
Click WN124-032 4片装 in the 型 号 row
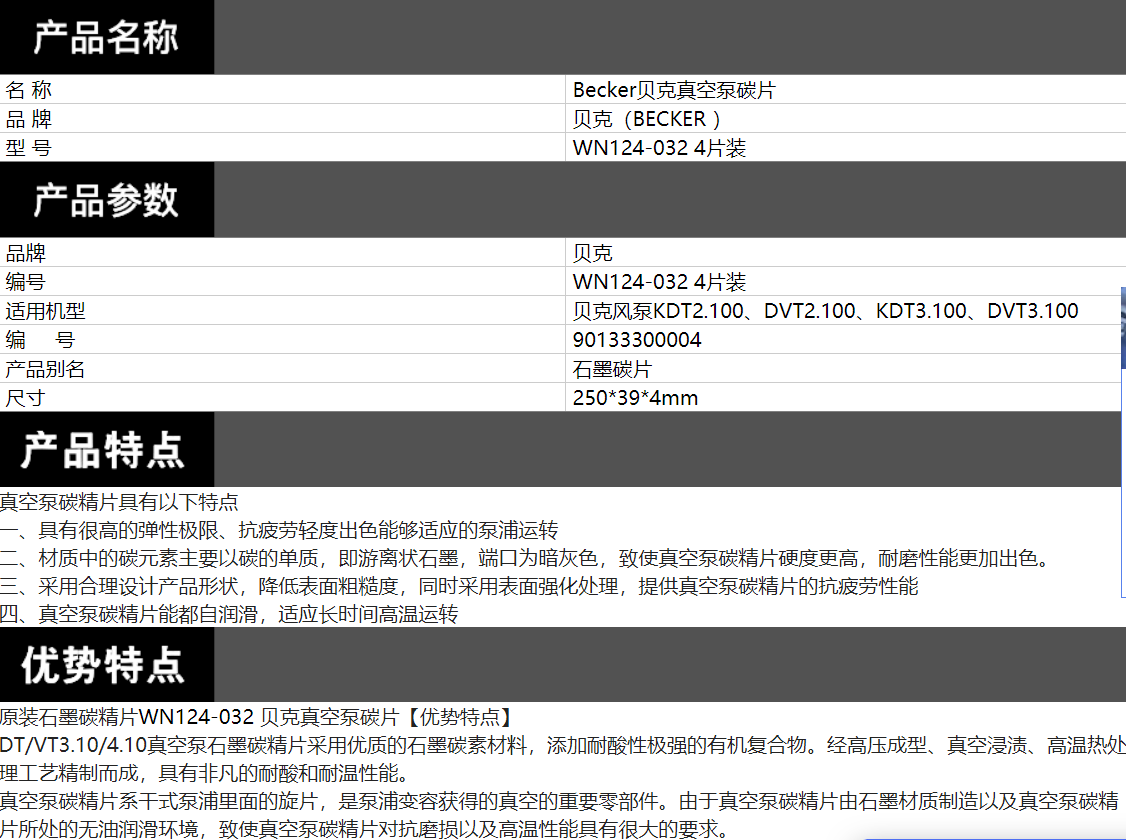(x=659, y=148)
